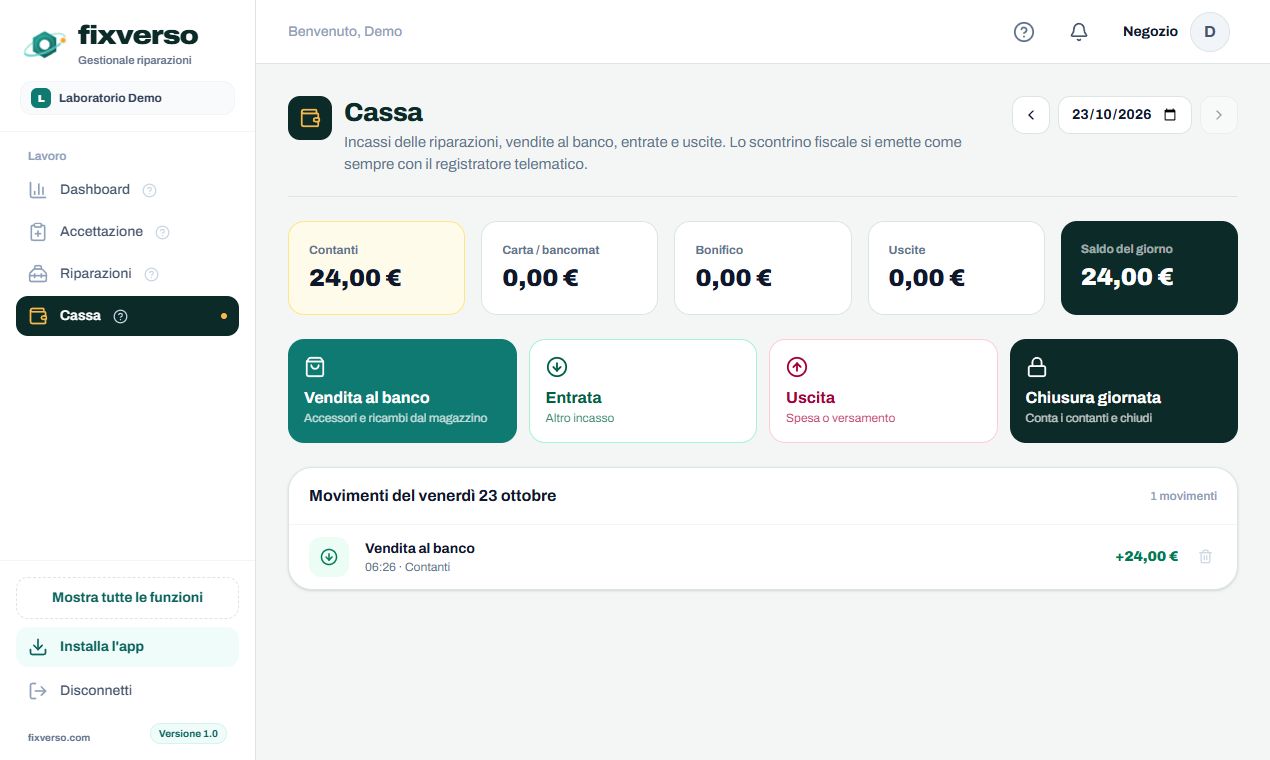Open the Dashboard section
Screen dimensions: 1270x760
pos(127,190)
